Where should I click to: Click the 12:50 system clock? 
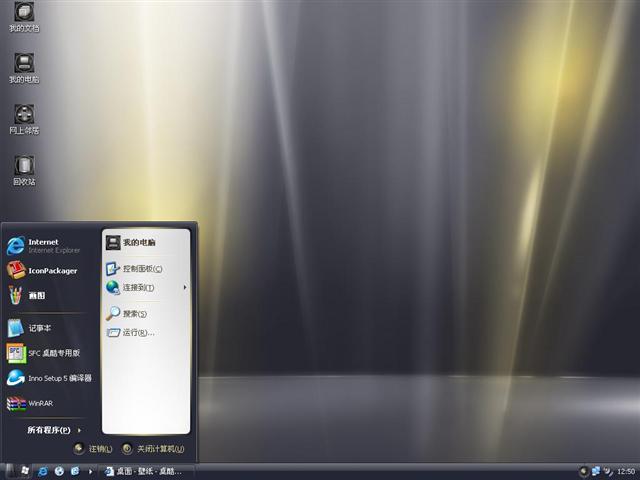pyautogui.click(x=626, y=472)
